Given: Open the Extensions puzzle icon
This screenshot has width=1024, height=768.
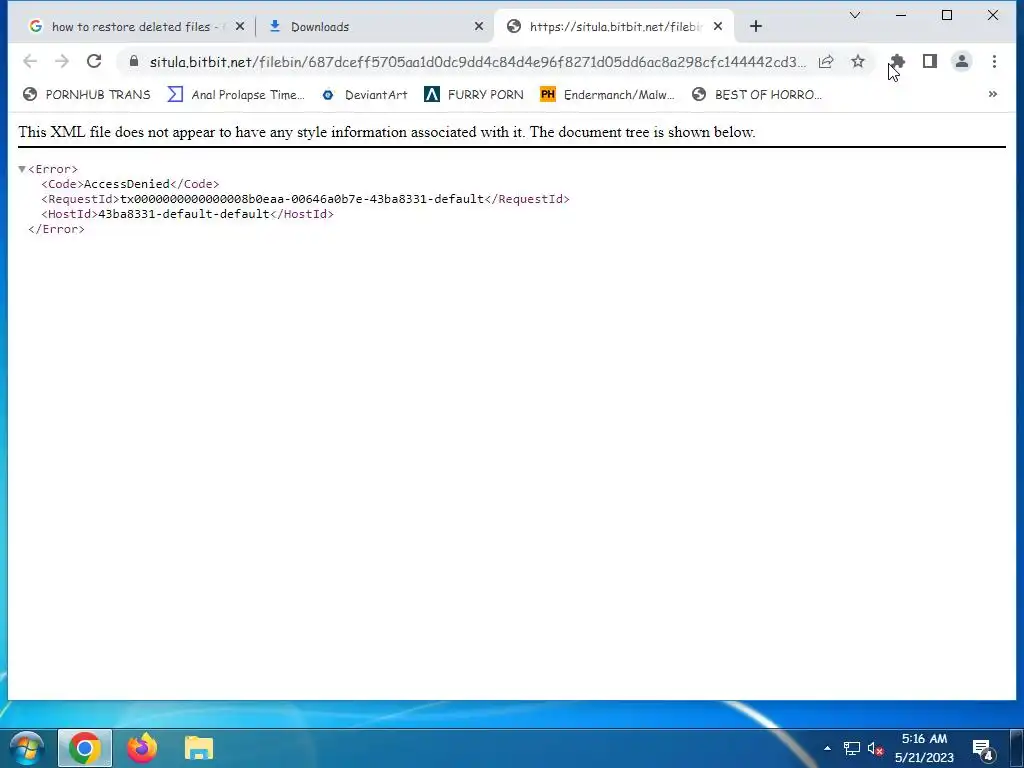Looking at the screenshot, I should [897, 61].
